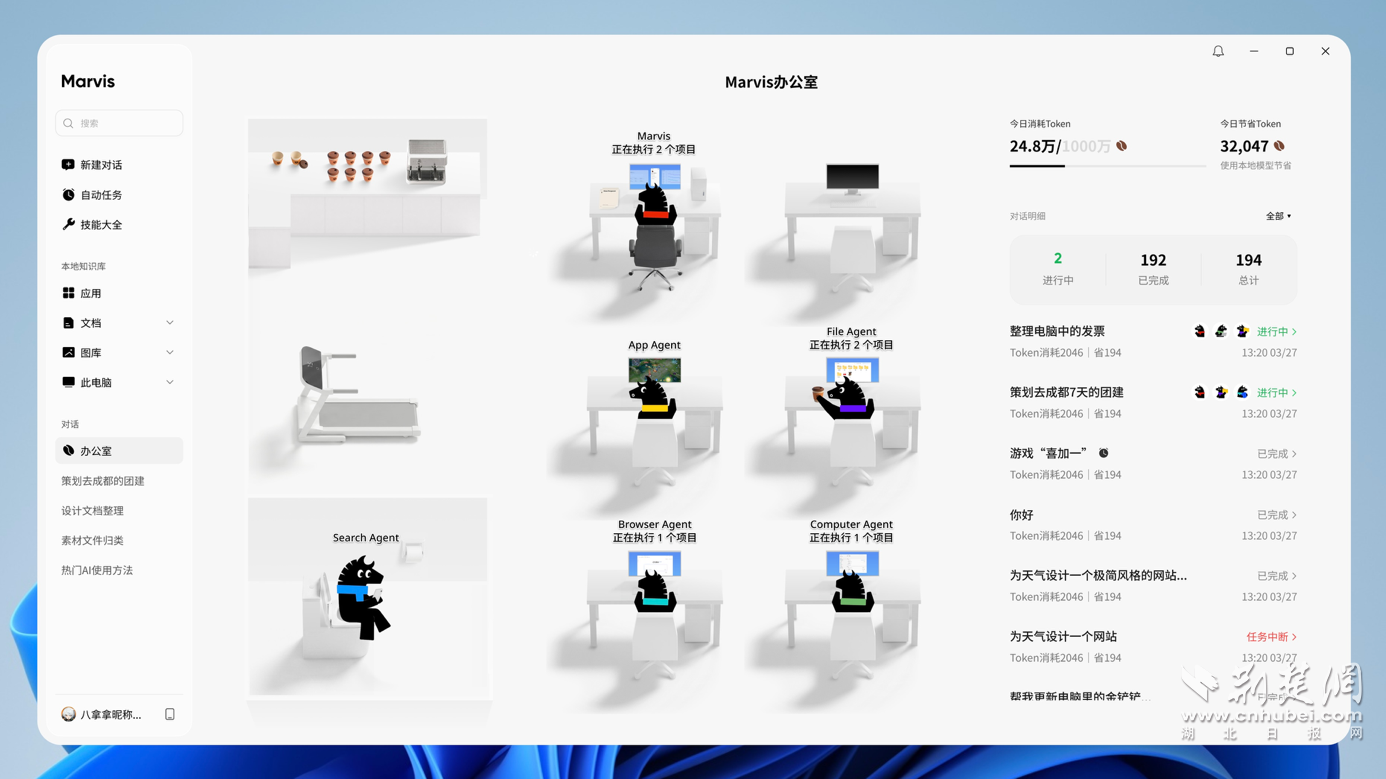Click the 八拿拿昵称 user name
1386x779 pixels.
click(x=111, y=715)
